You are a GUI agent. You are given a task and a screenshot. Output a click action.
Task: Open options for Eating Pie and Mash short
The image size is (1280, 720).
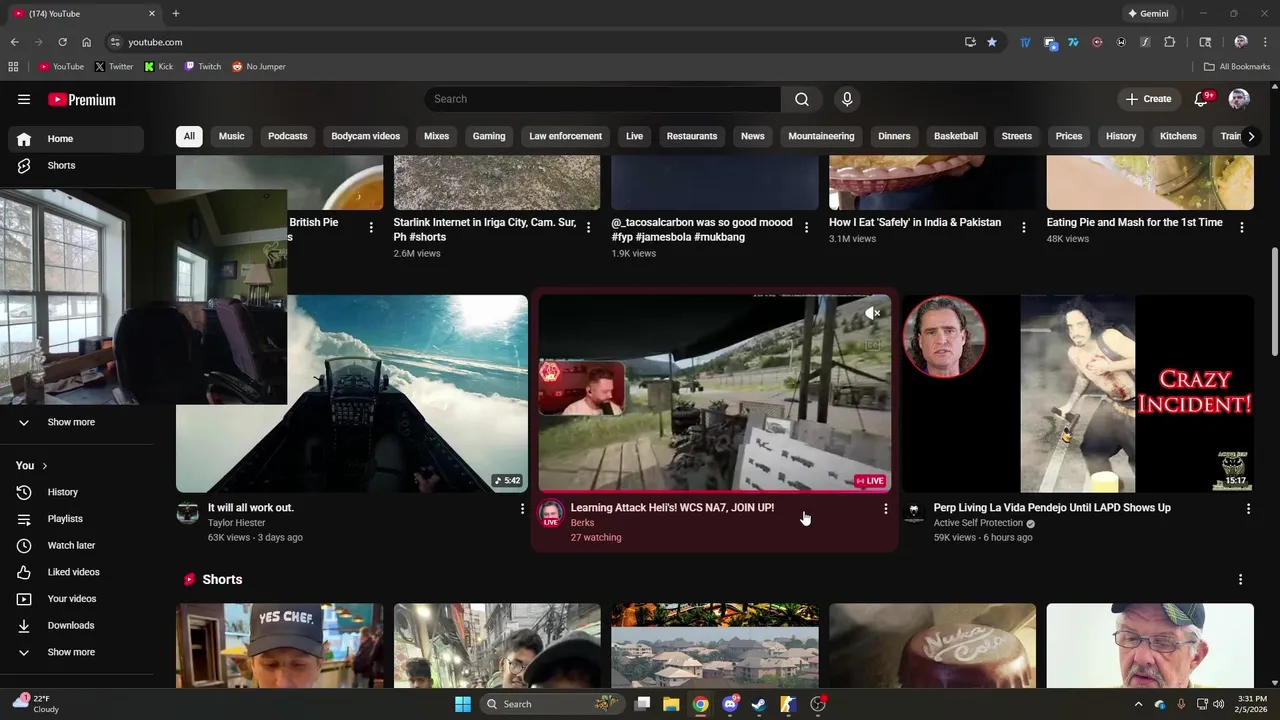click(x=1241, y=228)
